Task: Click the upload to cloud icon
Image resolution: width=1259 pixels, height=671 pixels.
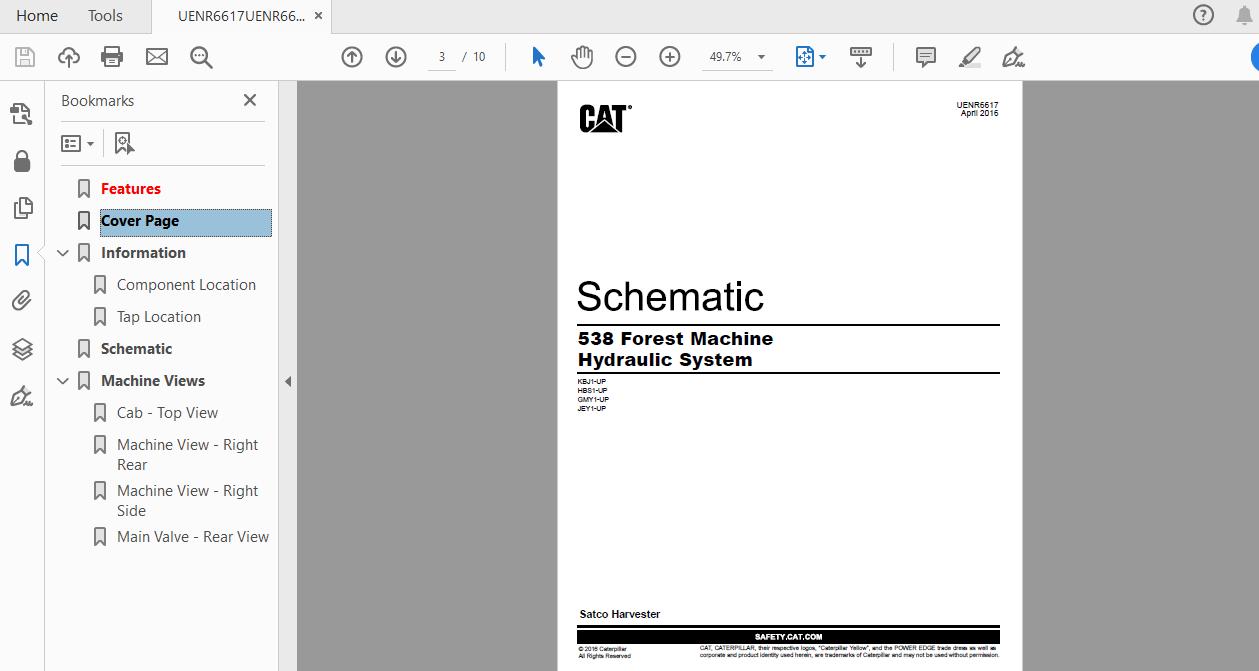Action: pyautogui.click(x=68, y=57)
